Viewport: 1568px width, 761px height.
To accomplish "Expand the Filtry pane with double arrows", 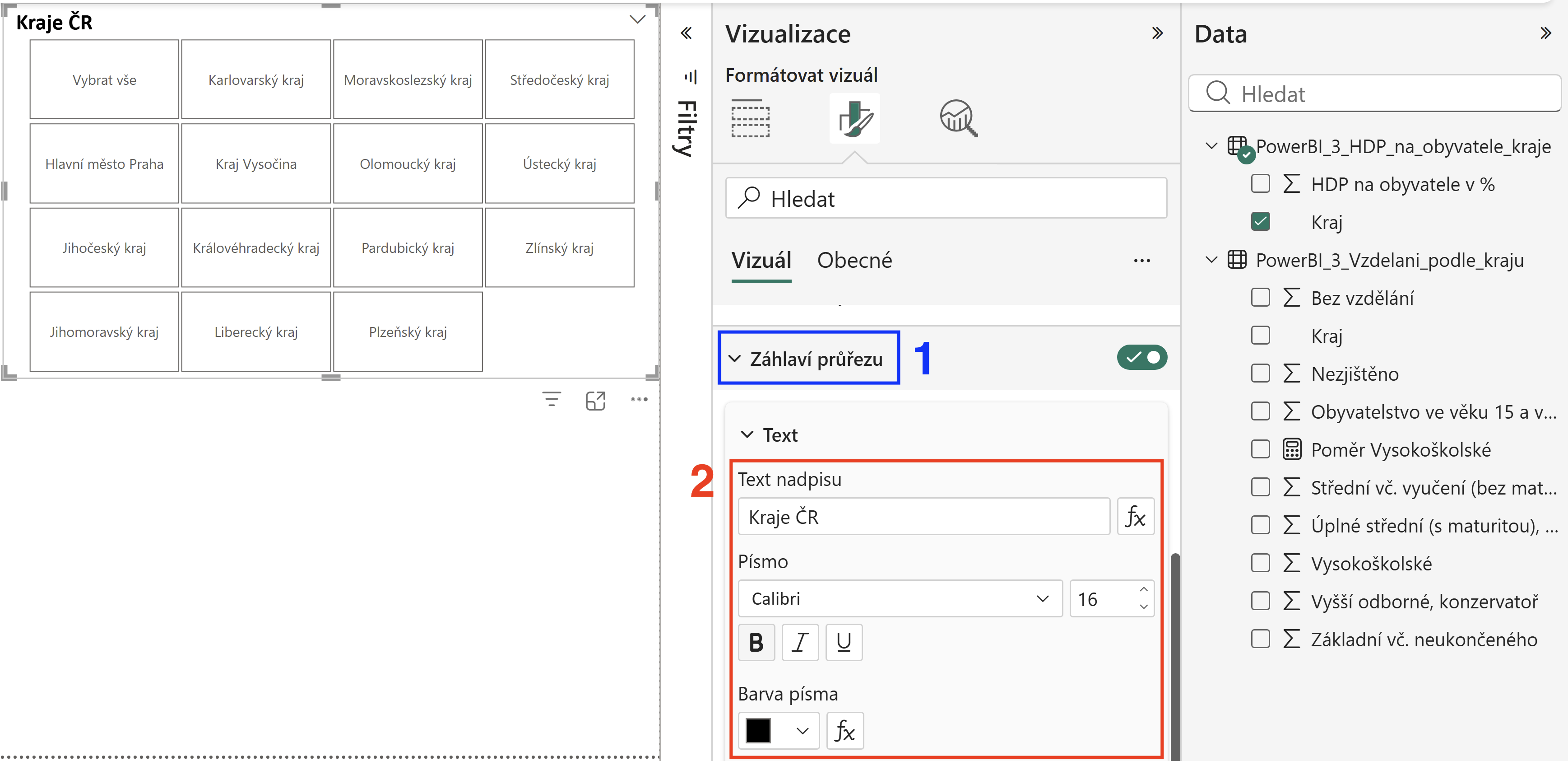I will [x=687, y=33].
